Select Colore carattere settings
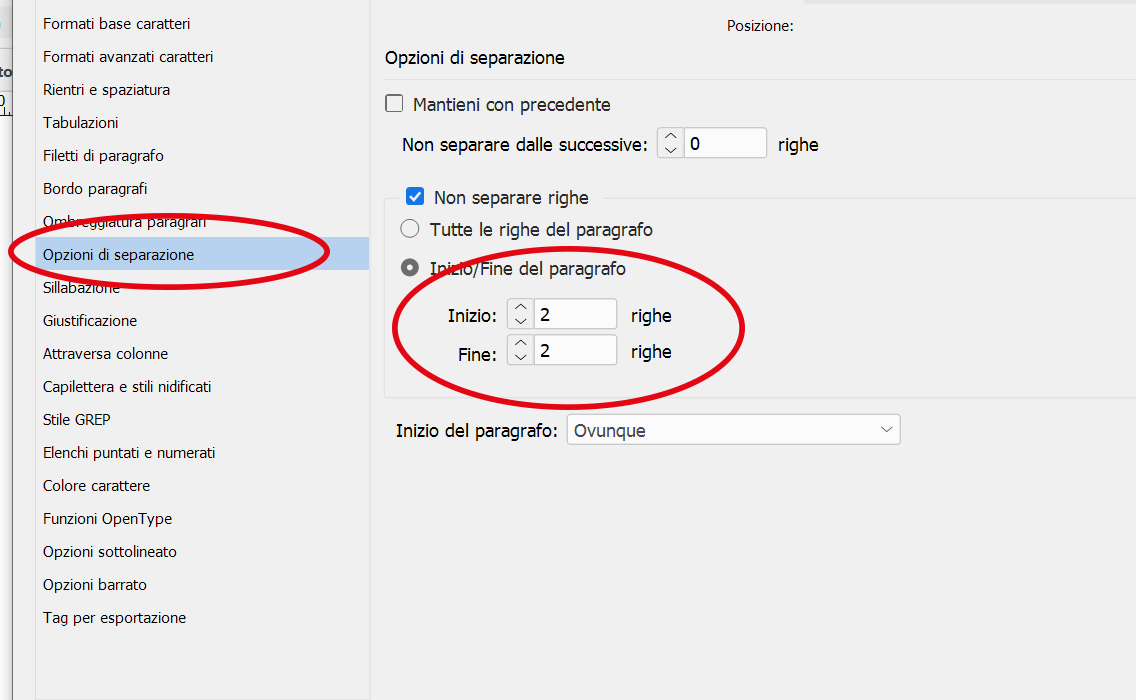Viewport: 1136px width, 700px height. tap(96, 485)
